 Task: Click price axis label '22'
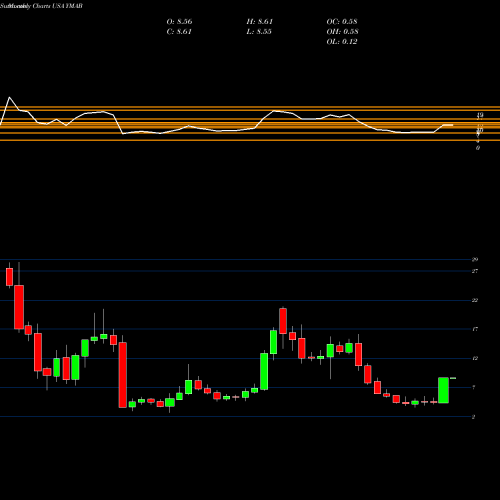point(475,300)
